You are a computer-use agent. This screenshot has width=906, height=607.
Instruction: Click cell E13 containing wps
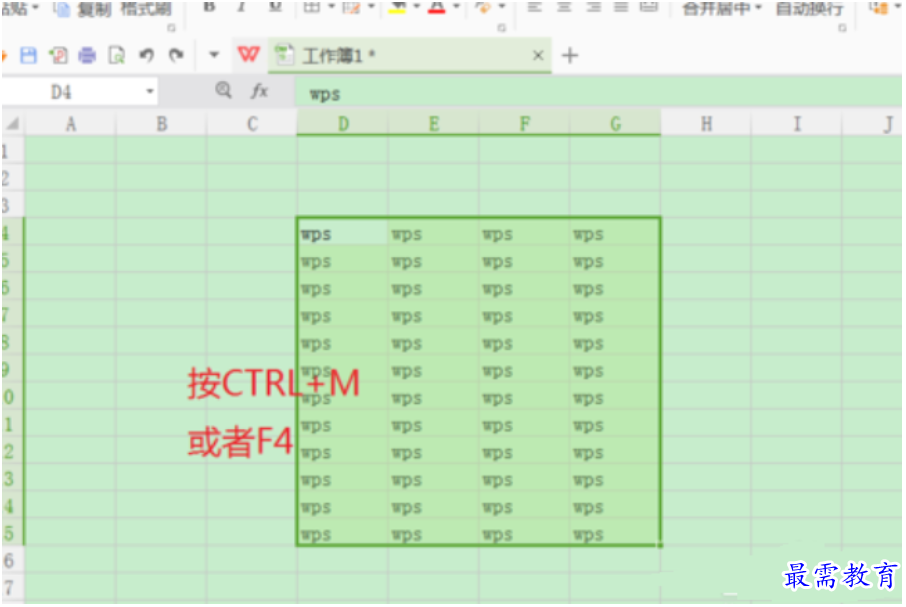(x=434, y=479)
